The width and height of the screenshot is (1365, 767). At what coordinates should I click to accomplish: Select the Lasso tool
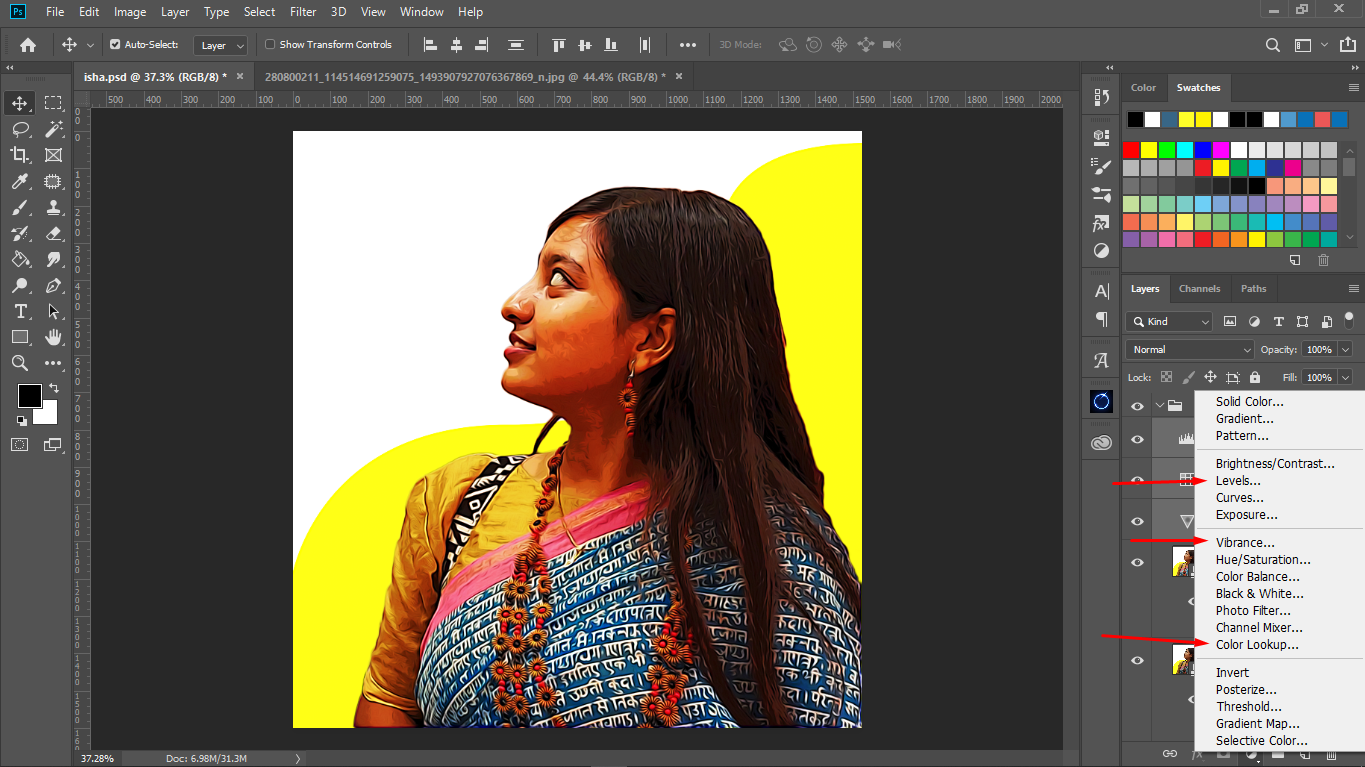pos(19,129)
